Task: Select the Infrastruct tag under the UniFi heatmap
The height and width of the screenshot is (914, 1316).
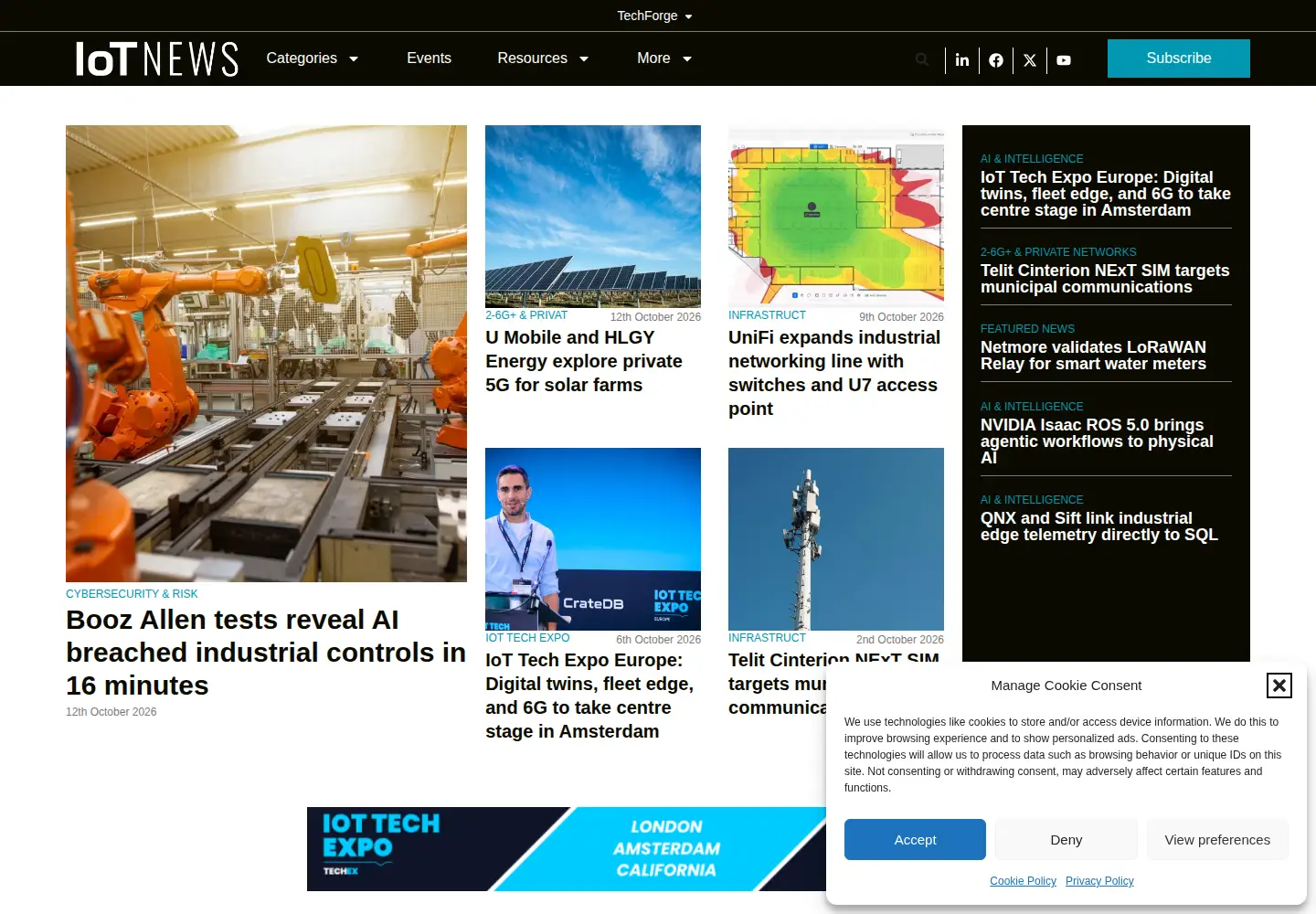Action: tap(767, 315)
